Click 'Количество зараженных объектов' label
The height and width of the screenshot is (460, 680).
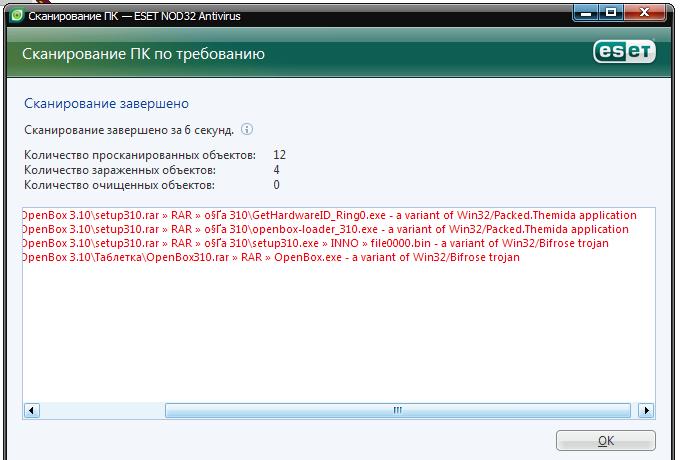[x=120, y=170]
